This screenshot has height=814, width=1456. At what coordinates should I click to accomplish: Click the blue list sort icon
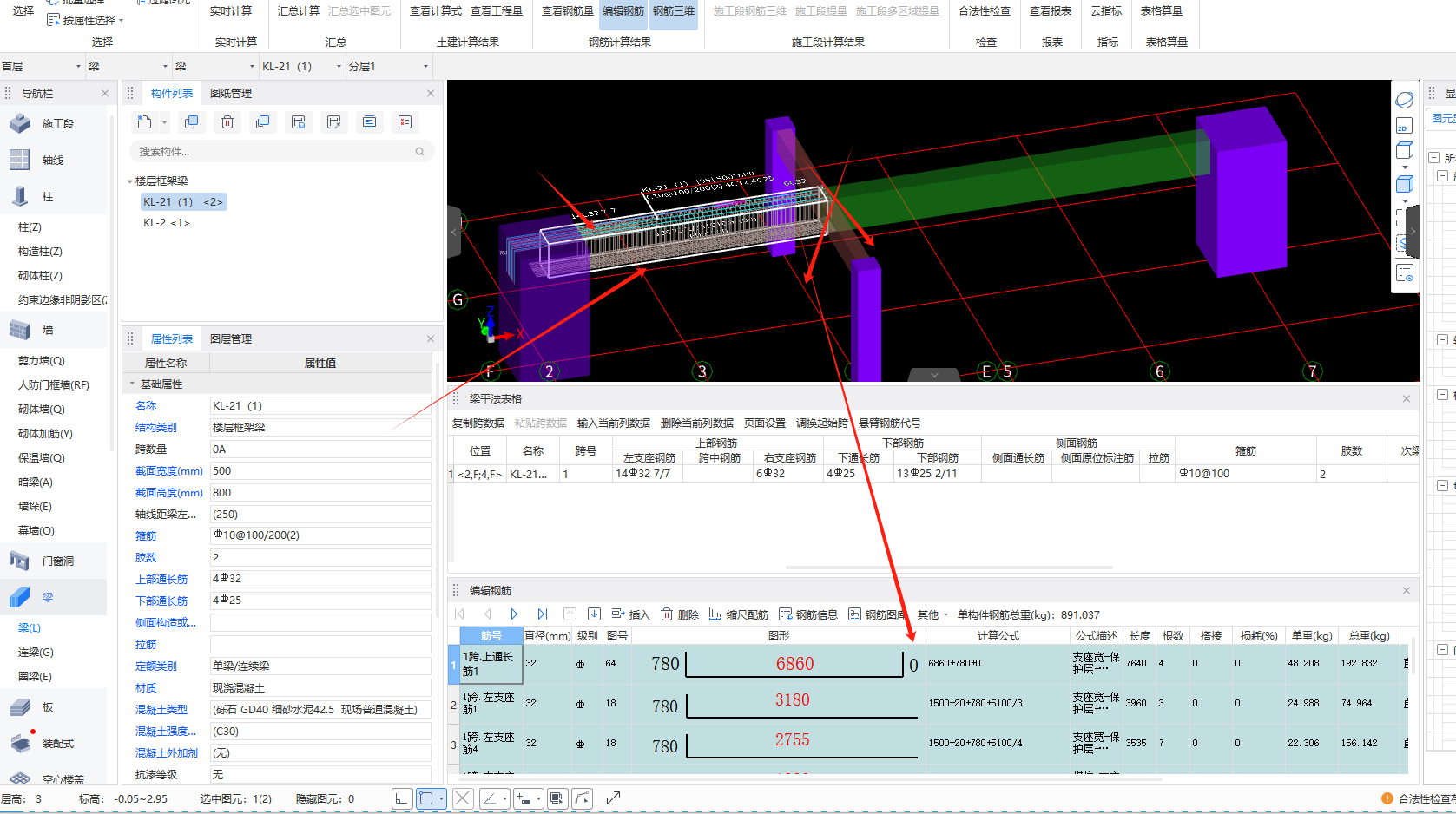click(x=369, y=122)
